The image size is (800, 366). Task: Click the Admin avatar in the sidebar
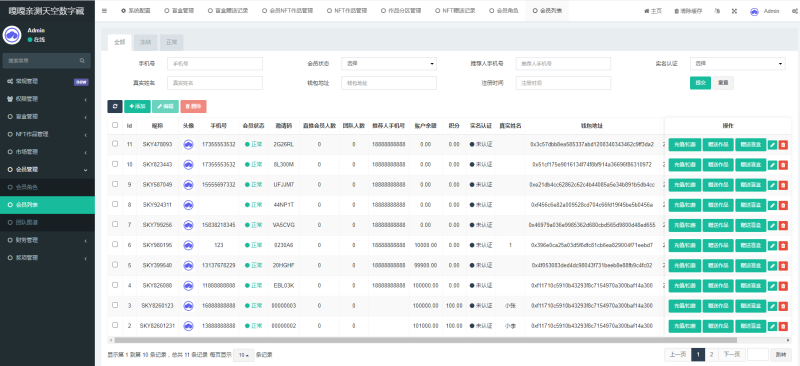click(x=12, y=35)
